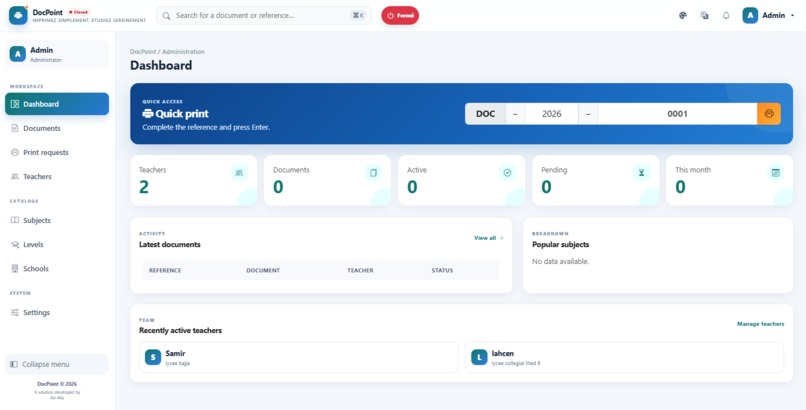This screenshot has height=410, width=806.
Task: Open the lahcen teacher card
Action: point(625,357)
